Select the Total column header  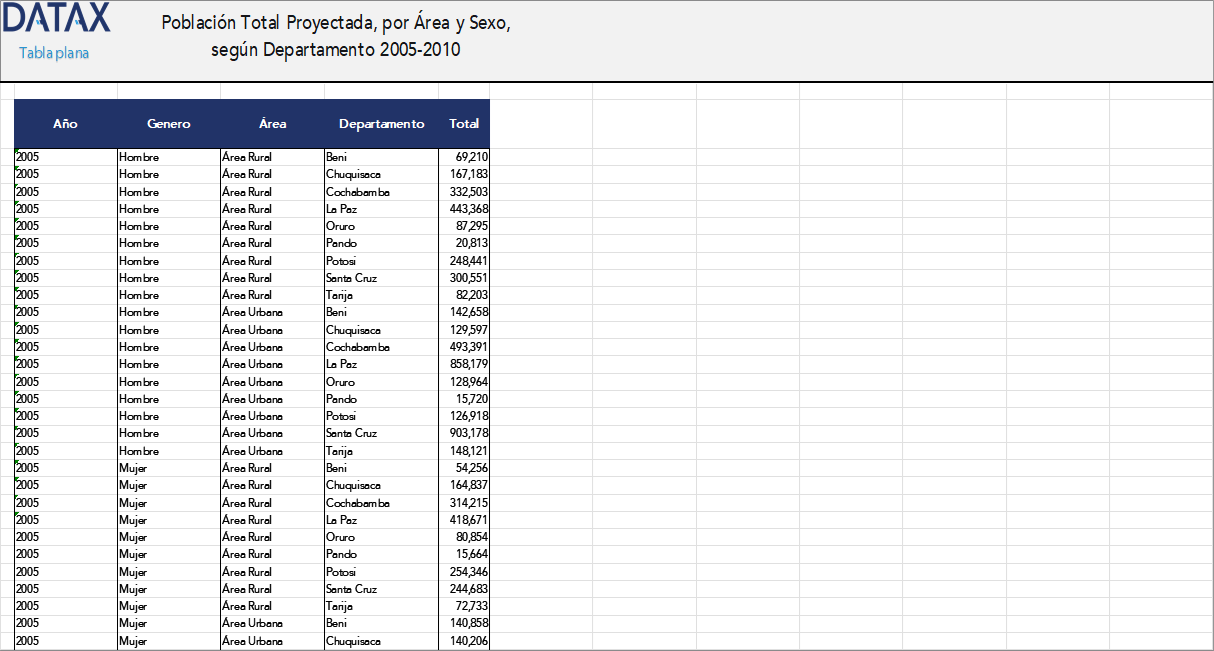(464, 123)
